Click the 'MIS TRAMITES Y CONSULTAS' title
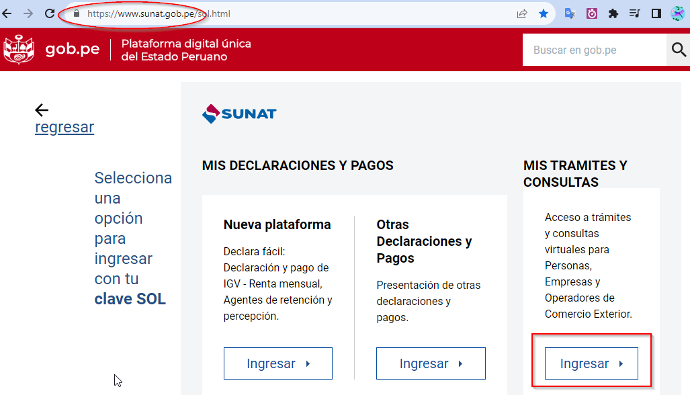Image resolution: width=690 pixels, height=395 pixels. [x=575, y=174]
